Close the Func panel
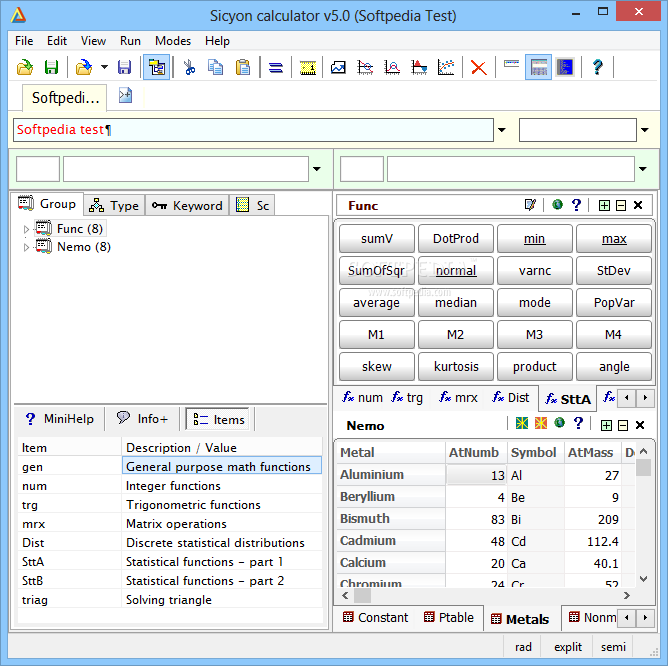Image resolution: width=668 pixels, height=666 pixels. click(638, 205)
